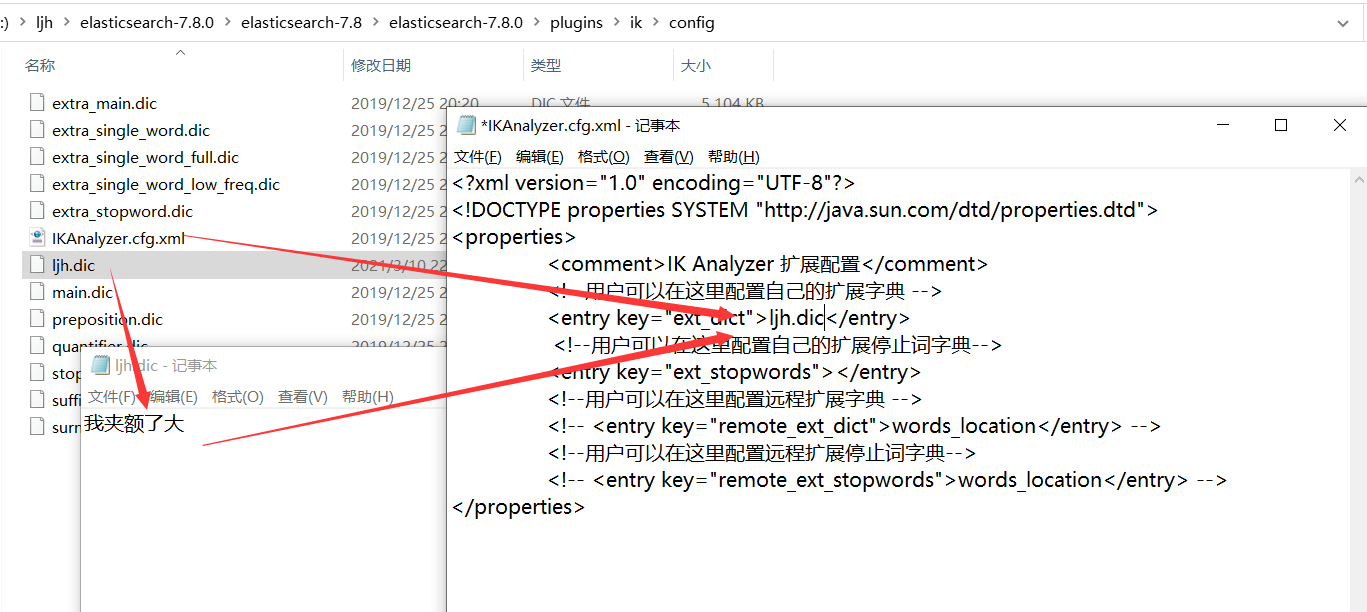Open 帮助(H) menu in IKAnalyzer notepad
1367x612 pixels.
(733, 157)
